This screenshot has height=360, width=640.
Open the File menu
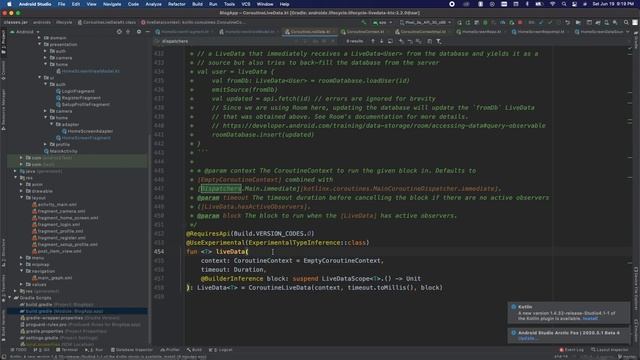pyautogui.click(x=61, y=4)
